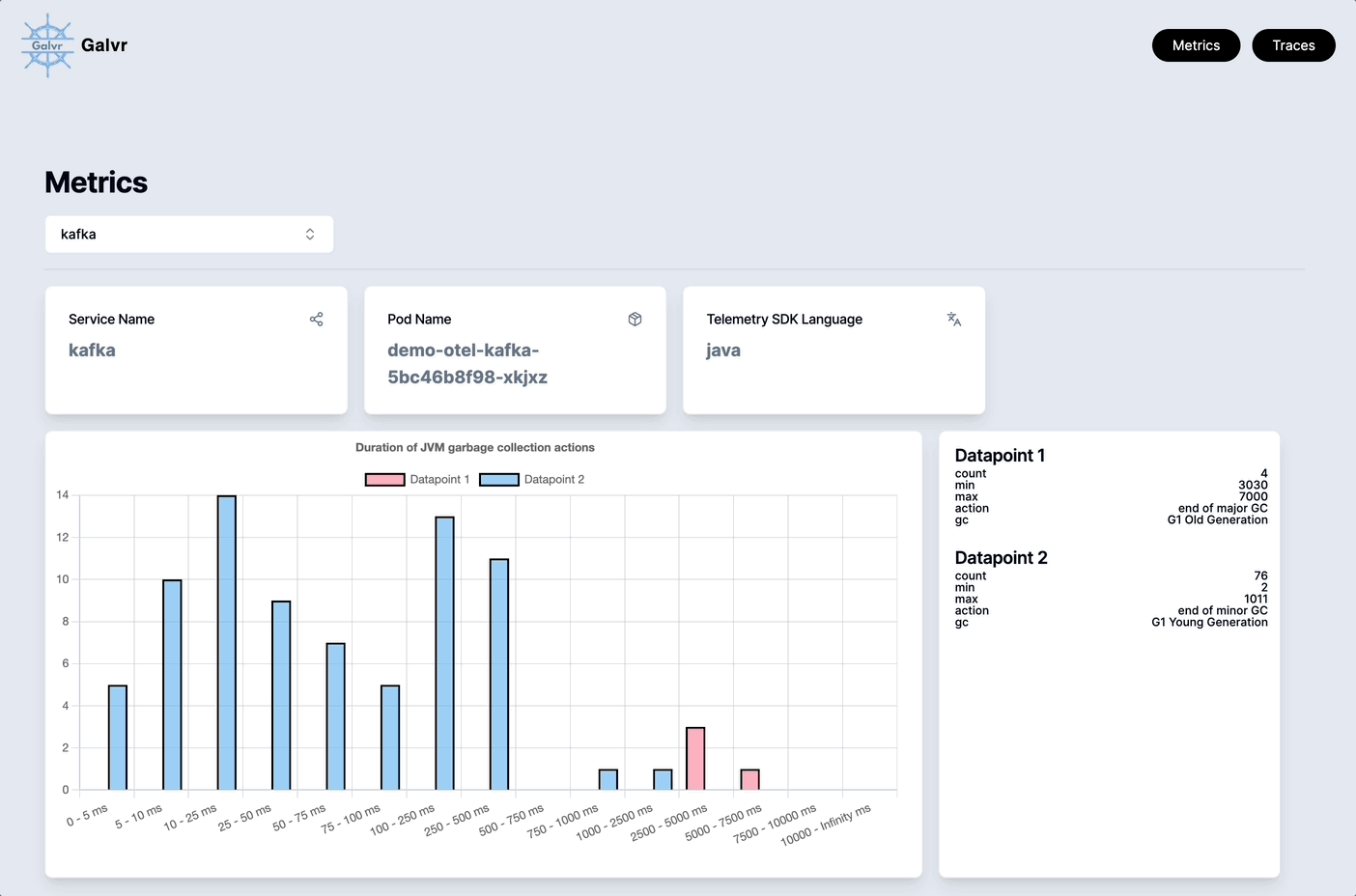The width and height of the screenshot is (1356, 896).
Task: Click 'G1 Old Generation' gc value
Action: coord(1217,520)
